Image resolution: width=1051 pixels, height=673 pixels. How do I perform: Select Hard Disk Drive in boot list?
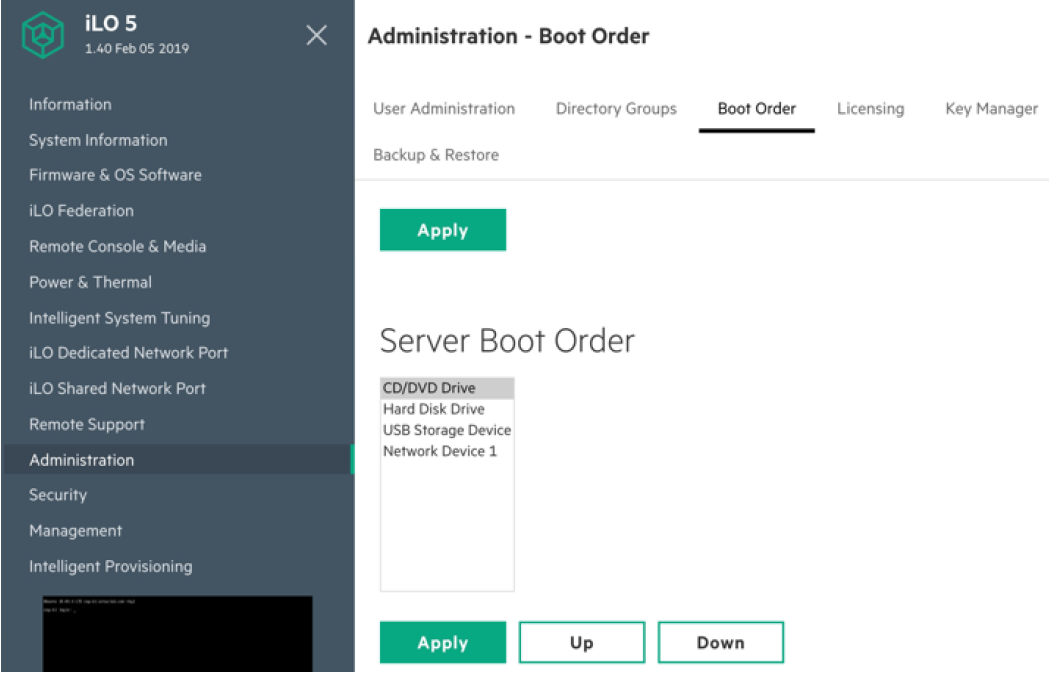(x=447, y=409)
